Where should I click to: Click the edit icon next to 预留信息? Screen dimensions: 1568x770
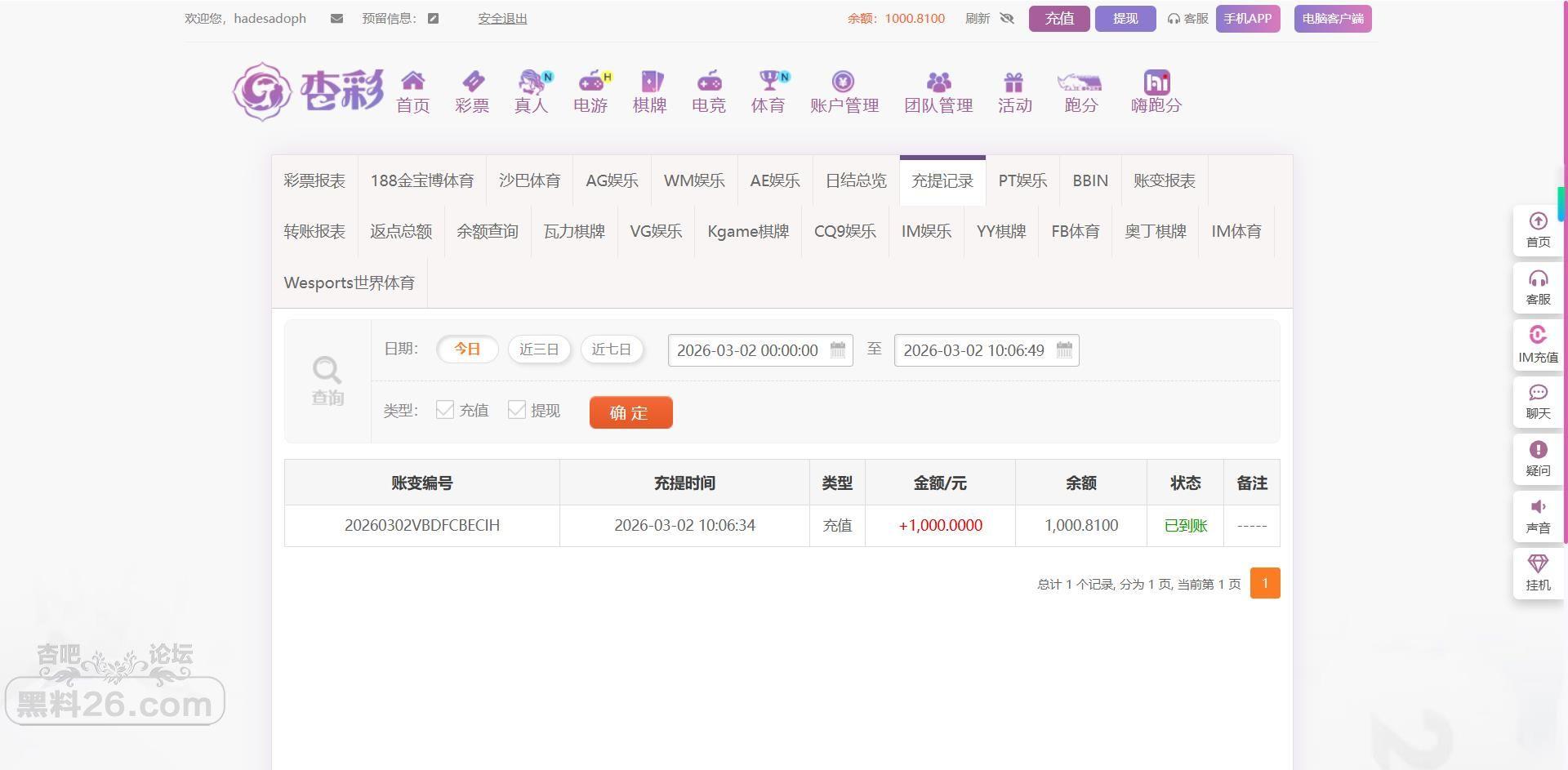tap(433, 19)
